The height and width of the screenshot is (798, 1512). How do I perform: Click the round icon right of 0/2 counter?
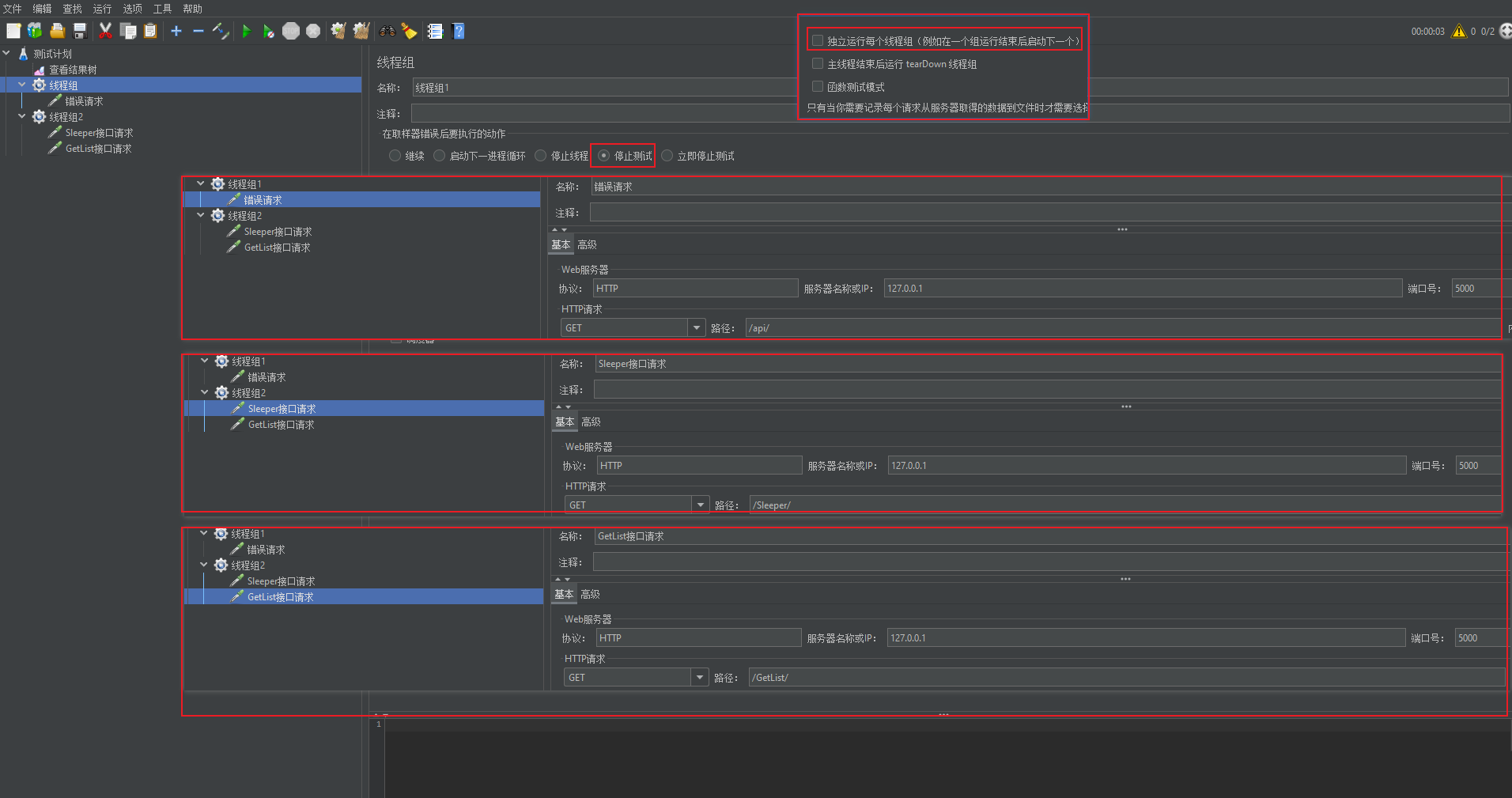point(1506,31)
